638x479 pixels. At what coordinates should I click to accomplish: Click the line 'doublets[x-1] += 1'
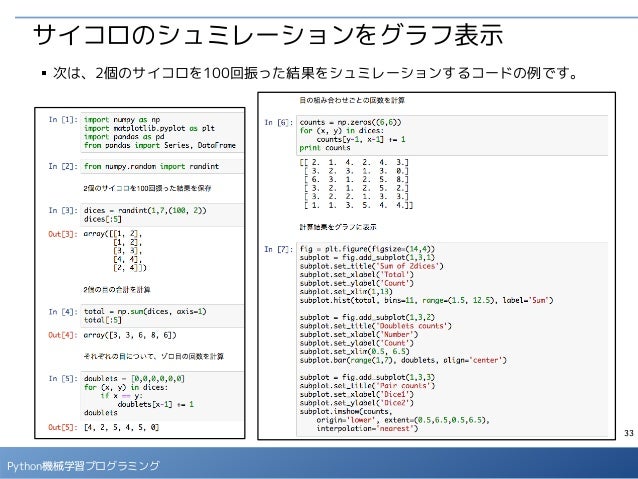[155, 404]
